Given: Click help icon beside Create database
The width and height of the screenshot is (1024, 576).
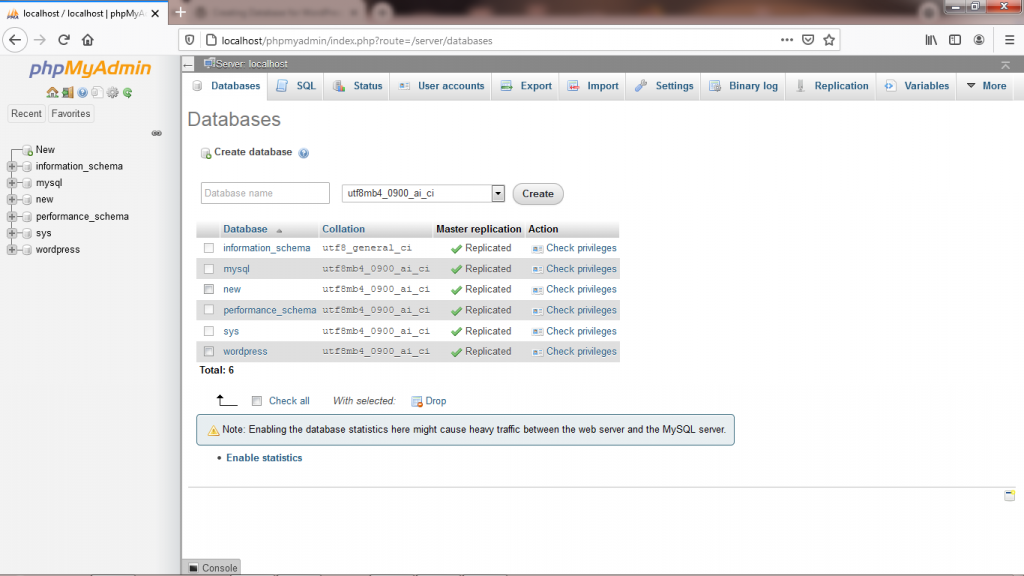Looking at the screenshot, I should (x=303, y=153).
